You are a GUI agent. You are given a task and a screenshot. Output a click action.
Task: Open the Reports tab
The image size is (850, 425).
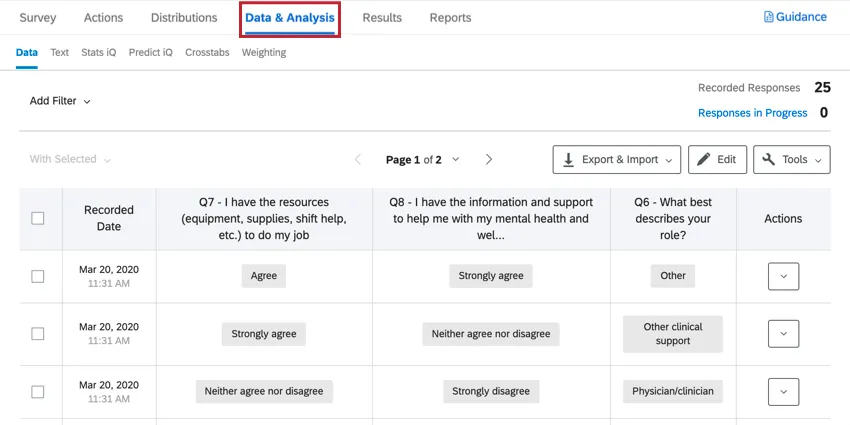tap(450, 18)
